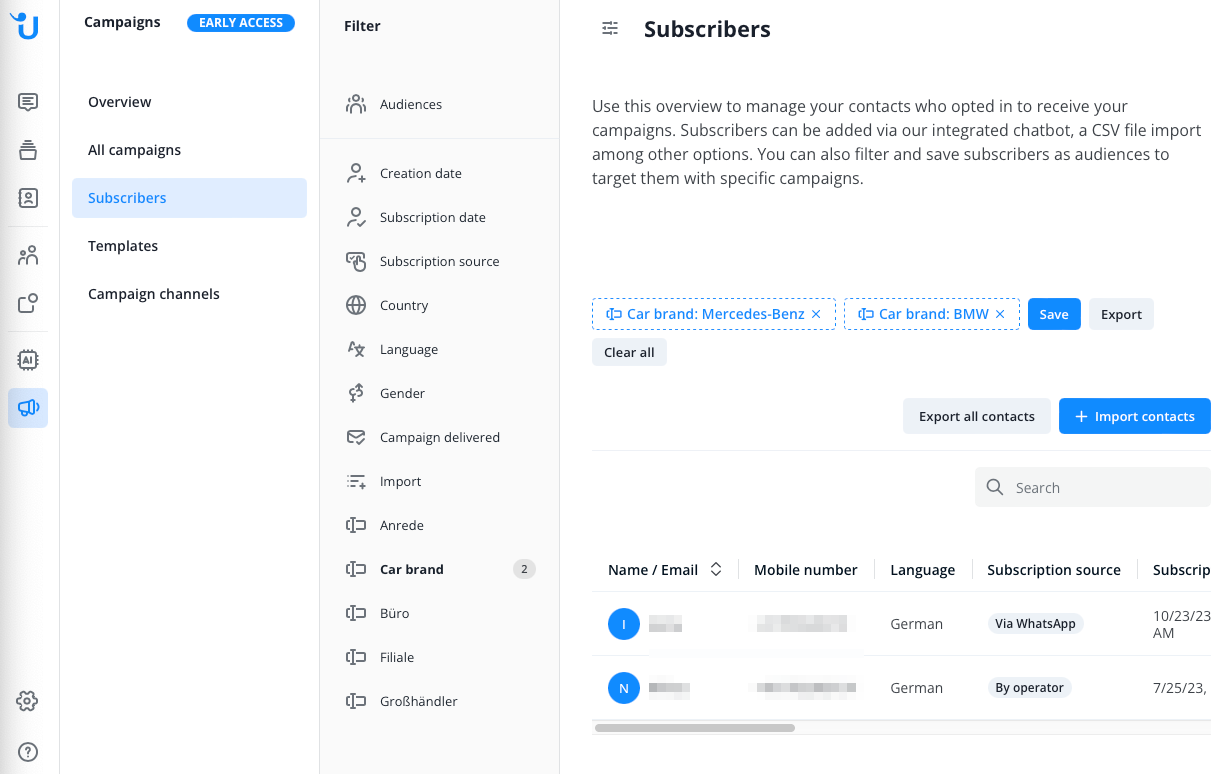1232x774 pixels.
Task: Toggle the filter panel sliders icon
Action: [x=610, y=29]
